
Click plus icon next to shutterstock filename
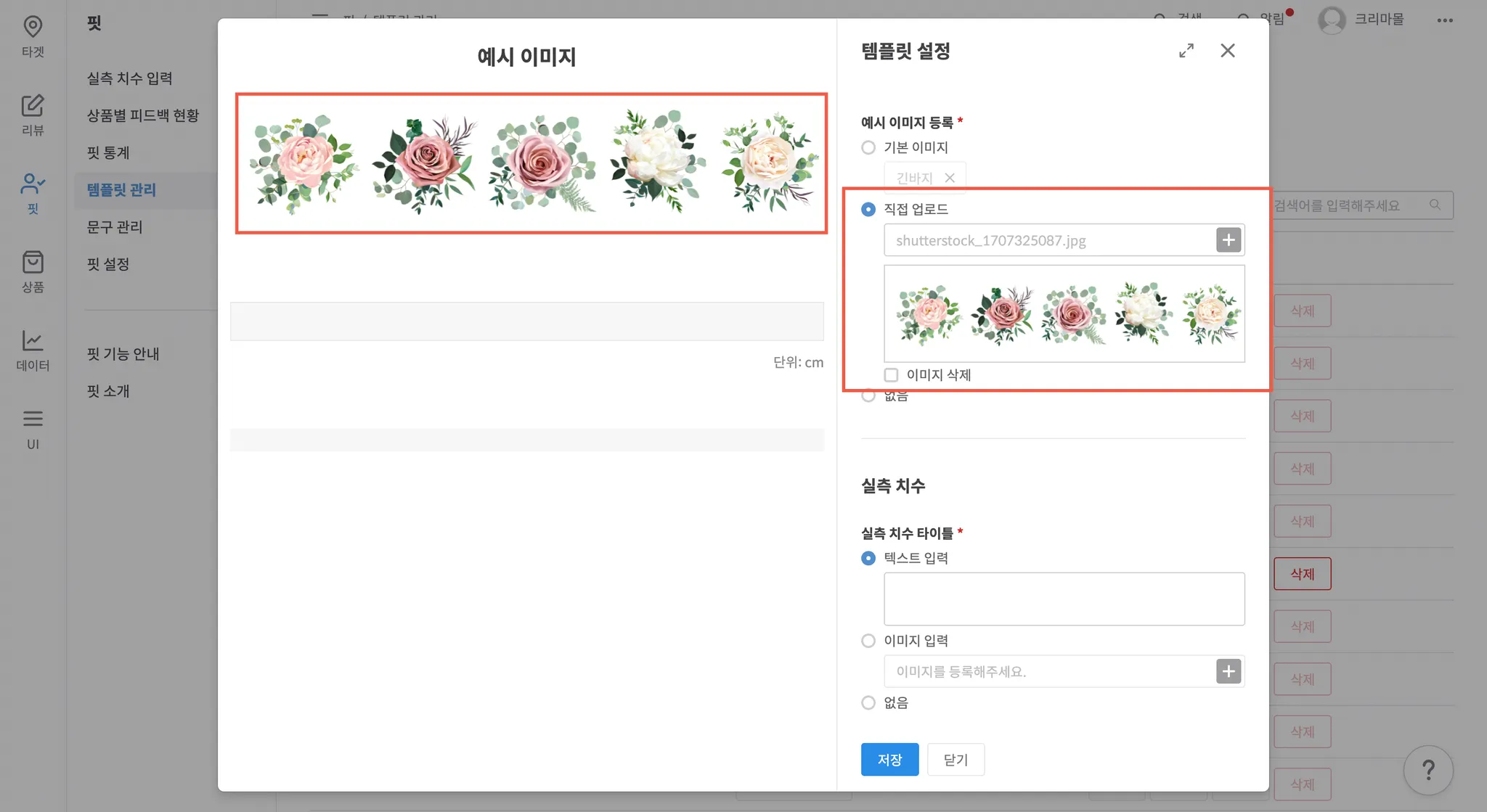(x=1229, y=240)
